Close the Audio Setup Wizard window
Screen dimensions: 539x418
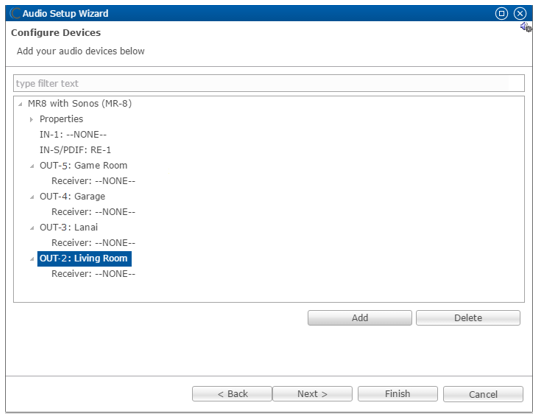520,13
